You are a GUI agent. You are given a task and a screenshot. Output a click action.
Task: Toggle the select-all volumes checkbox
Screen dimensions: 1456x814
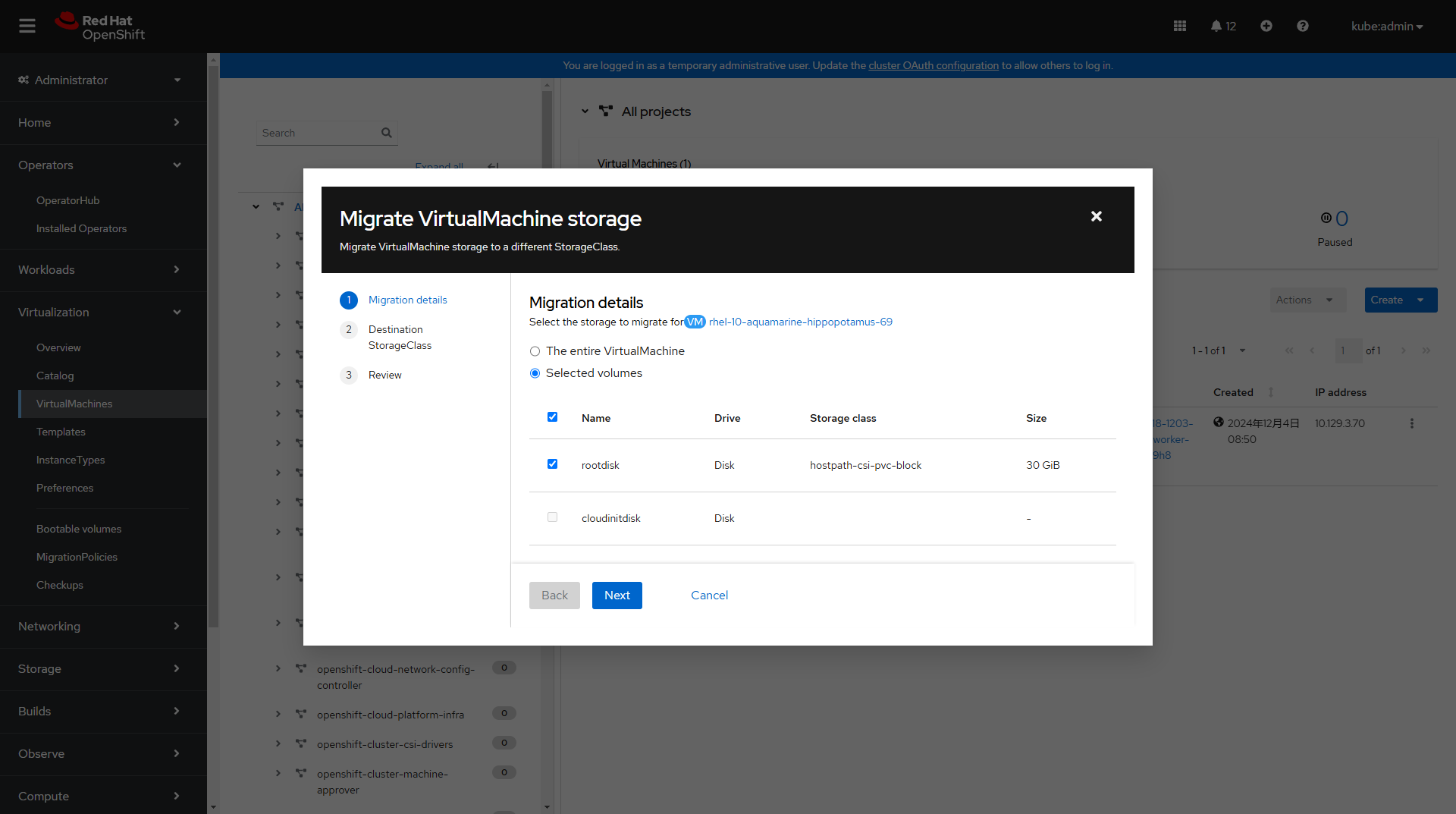[552, 417]
